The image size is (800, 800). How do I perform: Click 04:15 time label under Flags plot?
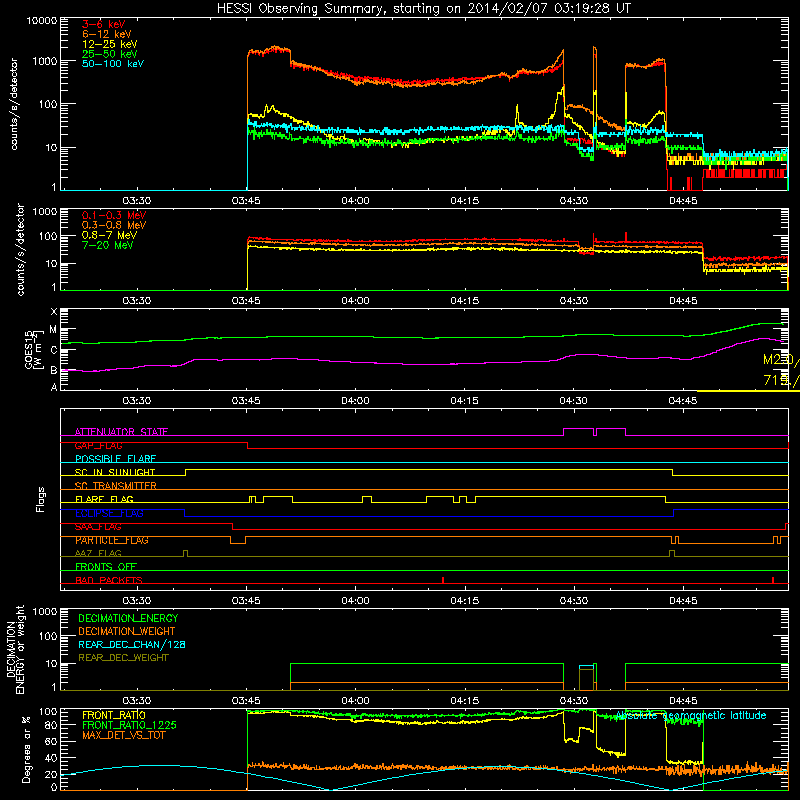coord(464,601)
